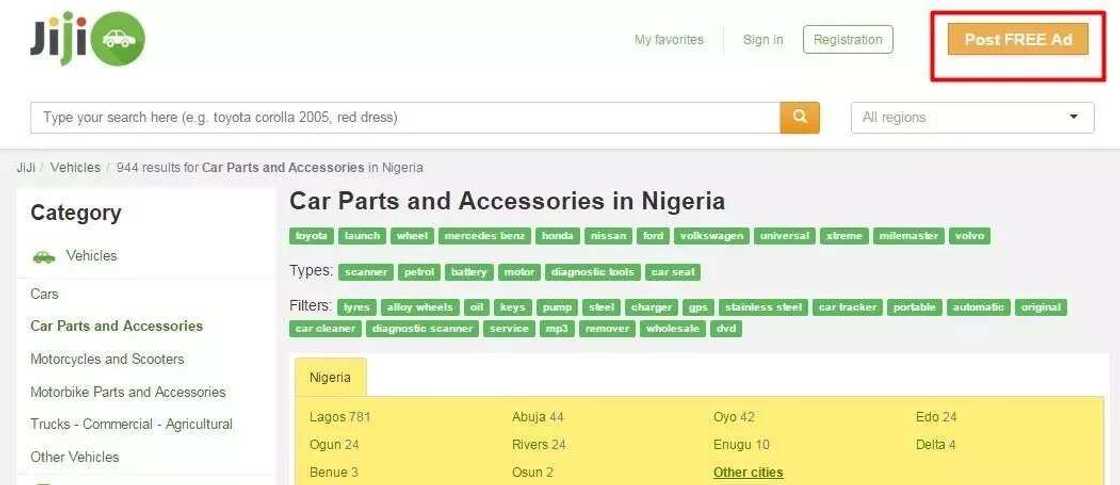This screenshot has width=1120, height=485.
Task: Select Motorbike Parts and Accessories category
Action: pos(128,391)
